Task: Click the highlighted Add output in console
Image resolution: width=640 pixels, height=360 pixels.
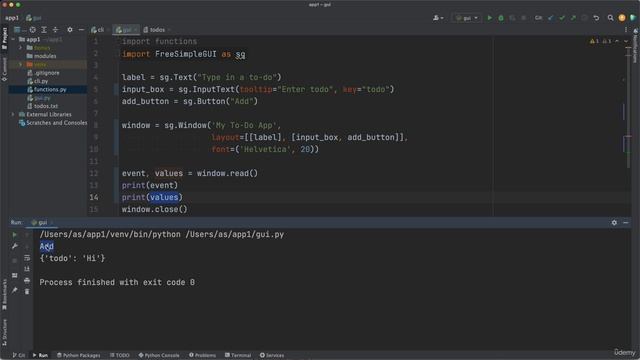Action: pyautogui.click(x=47, y=247)
